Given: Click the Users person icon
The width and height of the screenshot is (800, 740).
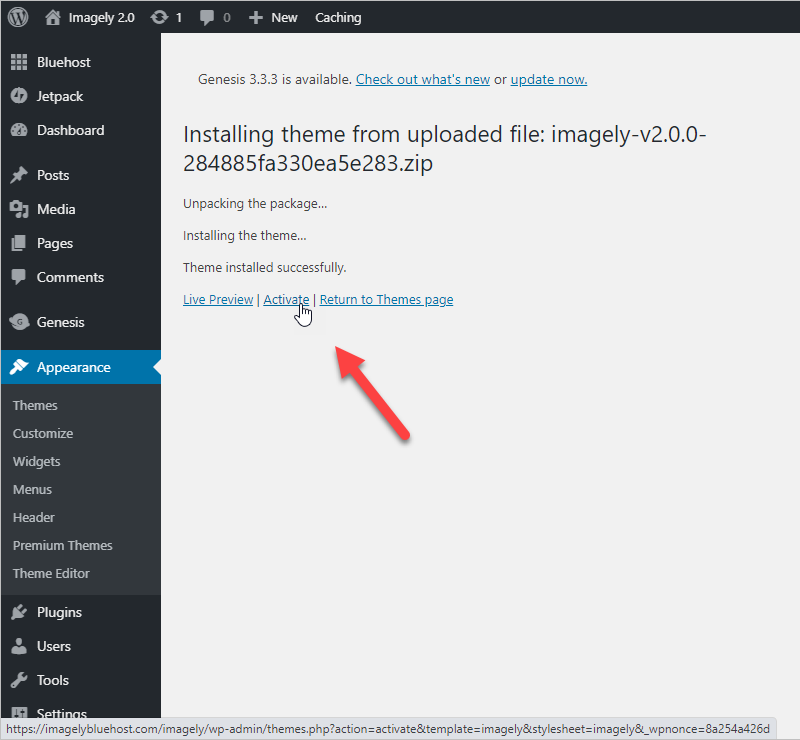Looking at the screenshot, I should (x=19, y=646).
